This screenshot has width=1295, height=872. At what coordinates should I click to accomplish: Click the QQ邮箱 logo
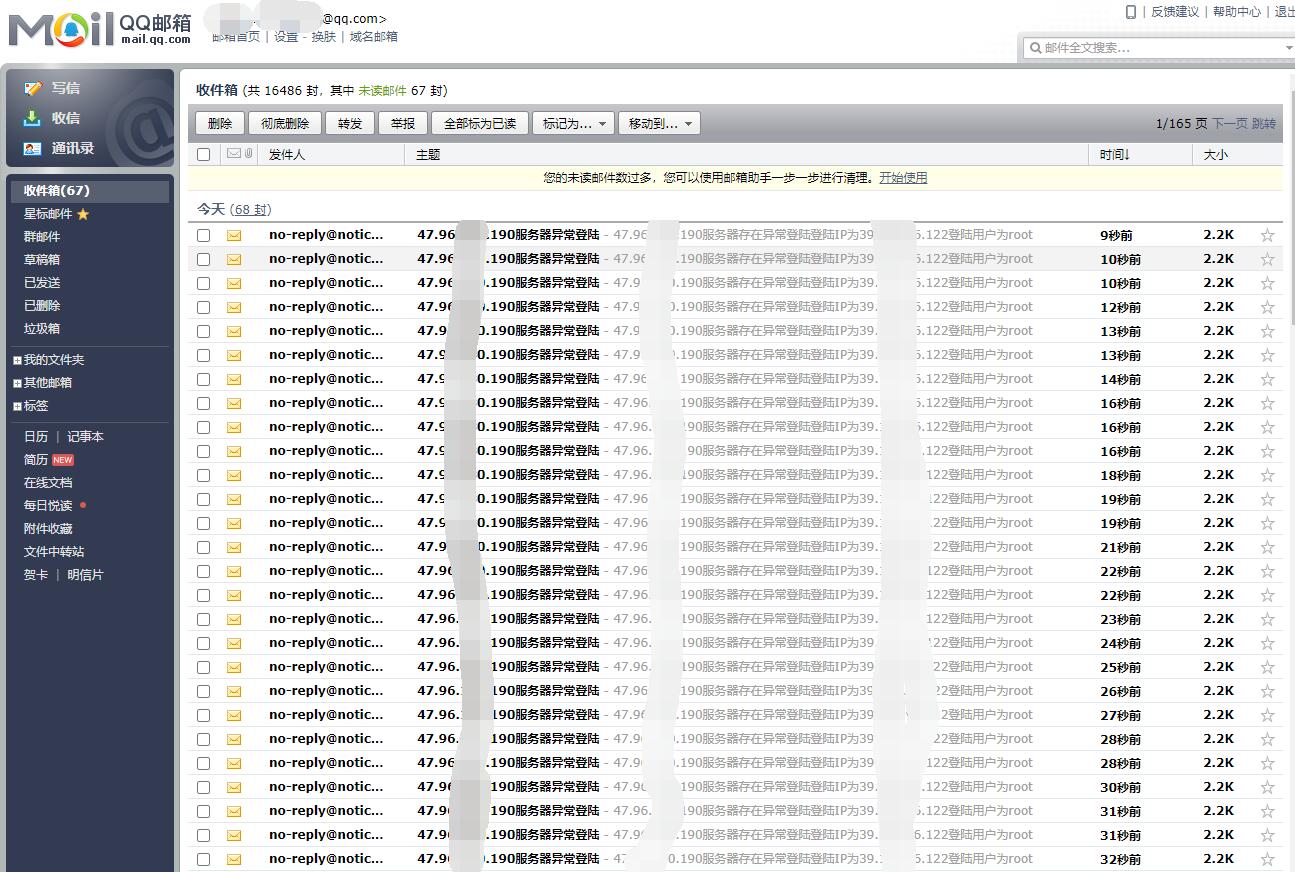click(100, 30)
